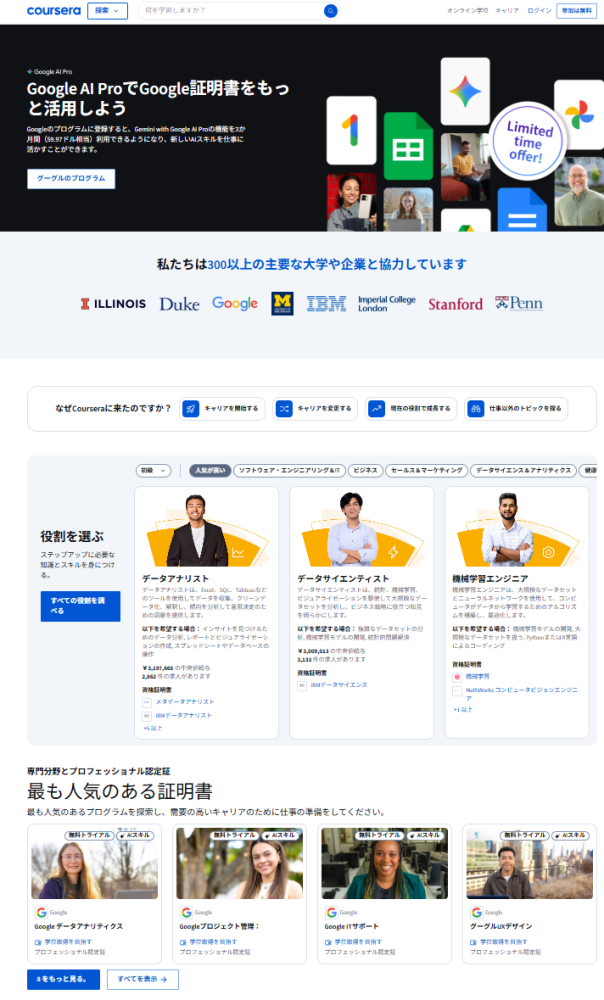Click the Google partner logo
Viewport: 604px width, 1000px height.
click(235, 304)
